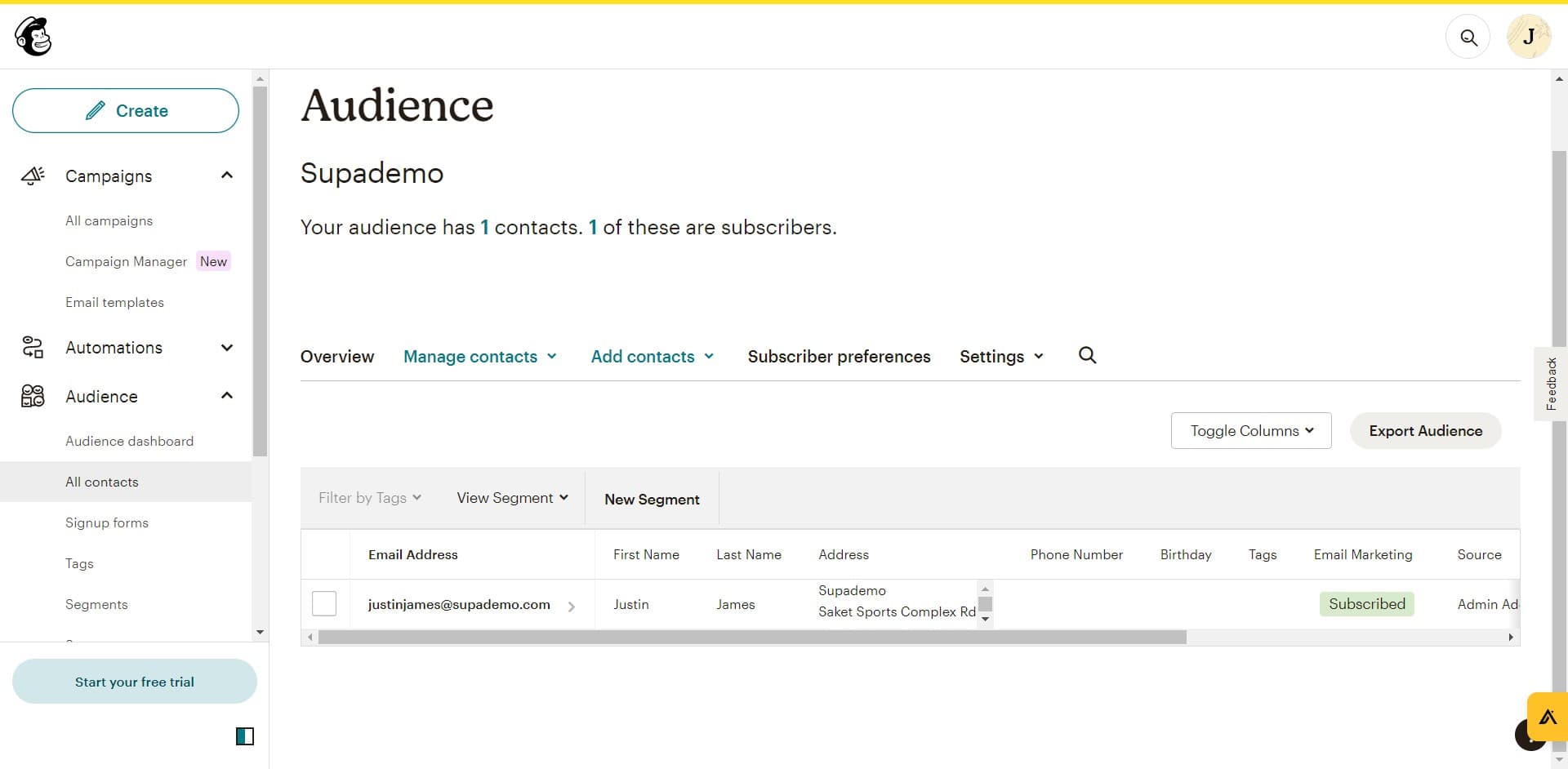1568x769 pixels.
Task: Click the table's right scroll arrow
Action: pyautogui.click(x=1511, y=638)
